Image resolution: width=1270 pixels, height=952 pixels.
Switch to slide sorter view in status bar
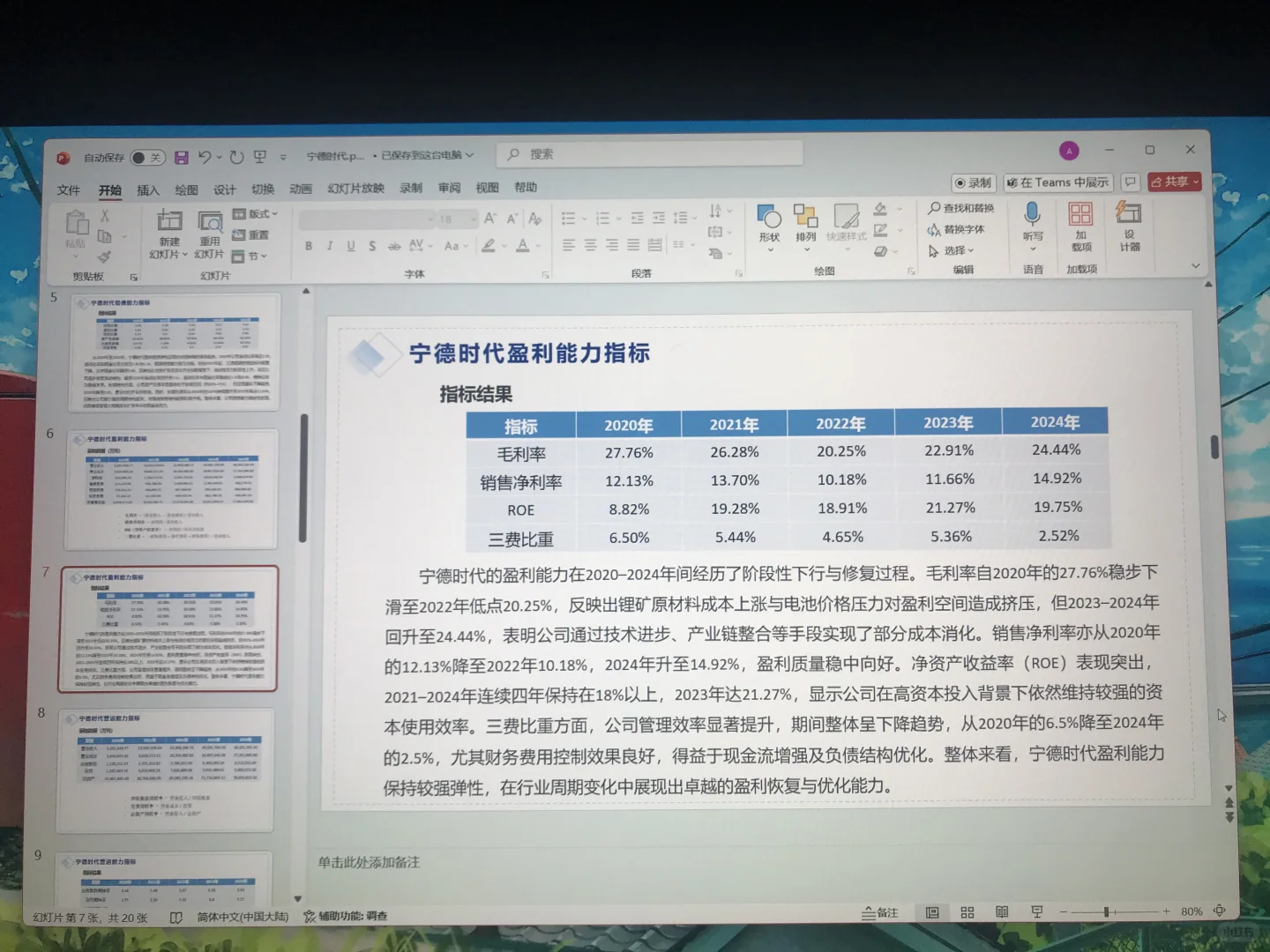pos(967,912)
